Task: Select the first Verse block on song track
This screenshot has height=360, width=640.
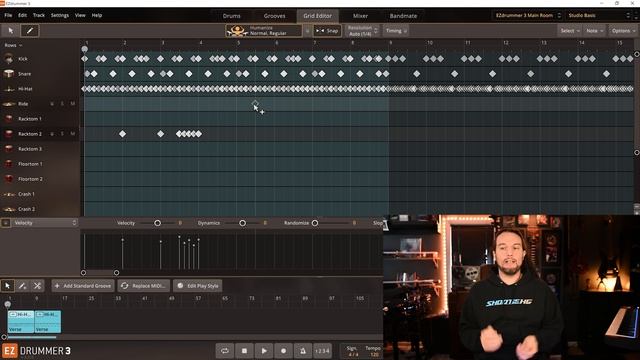Action: click(21, 322)
